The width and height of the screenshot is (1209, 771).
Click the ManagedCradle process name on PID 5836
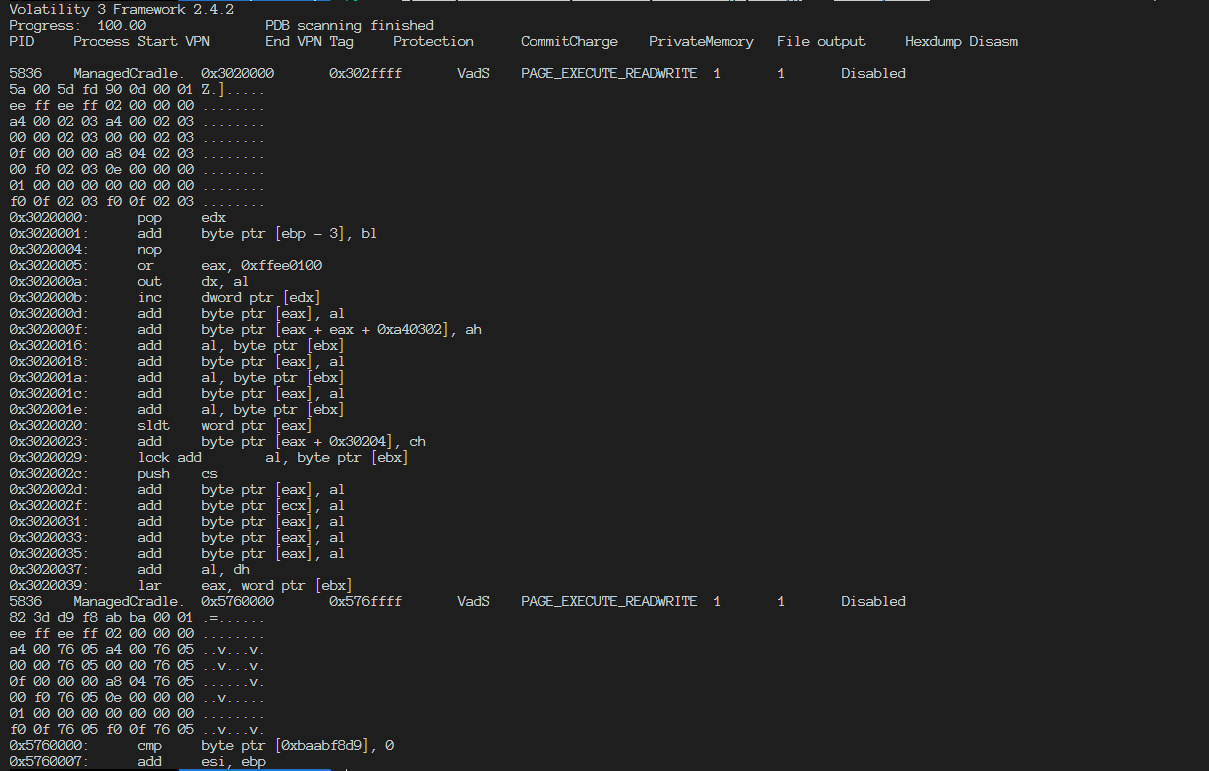click(119, 73)
